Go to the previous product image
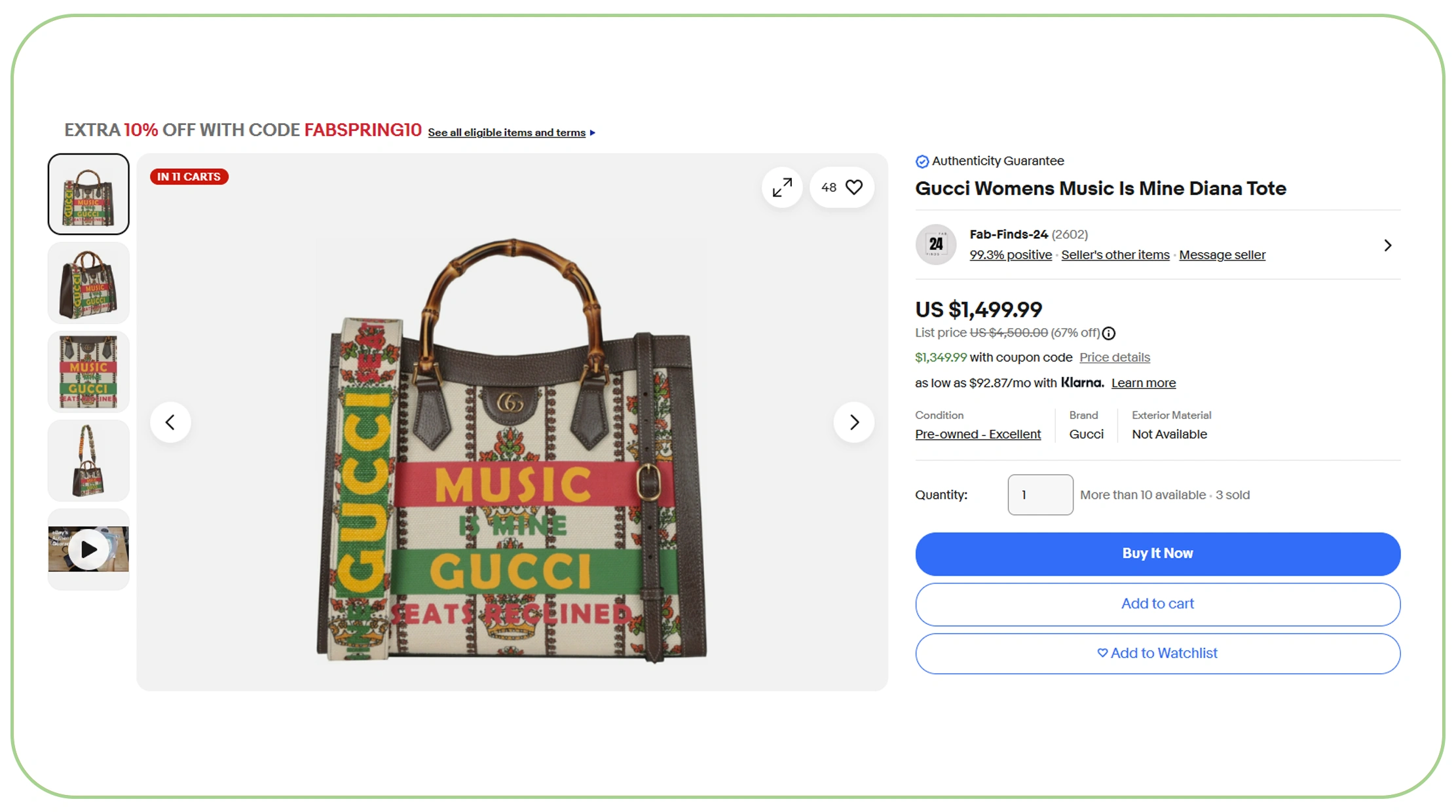Screen dimensions: 1456x812 tap(170, 422)
